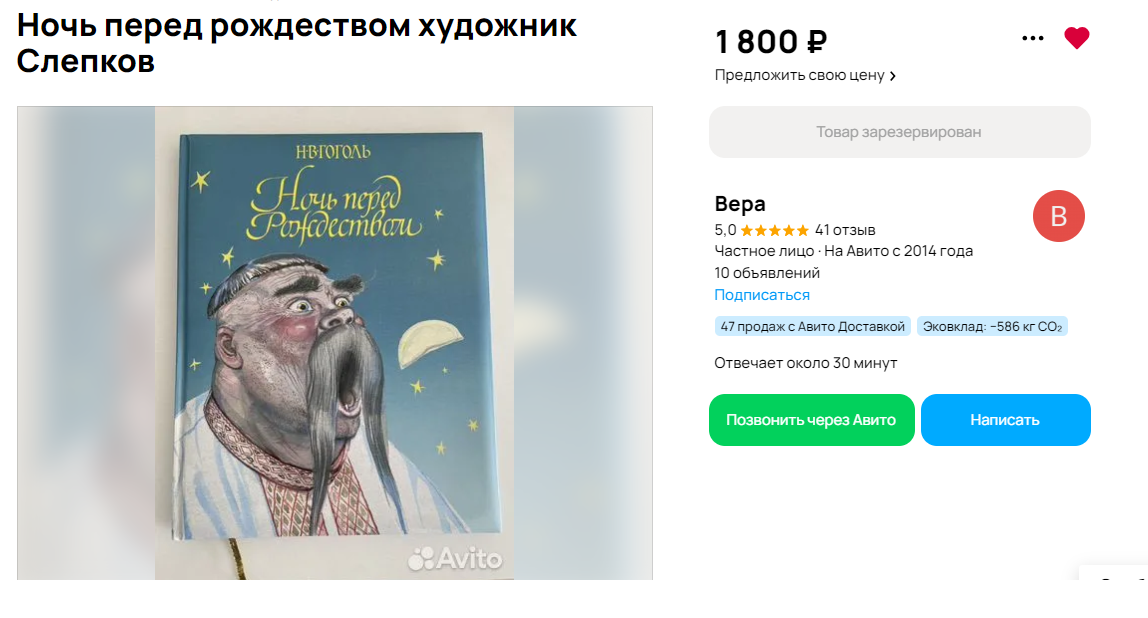
Task: Expand the Предложить свою цену chevron
Action: (x=892, y=76)
